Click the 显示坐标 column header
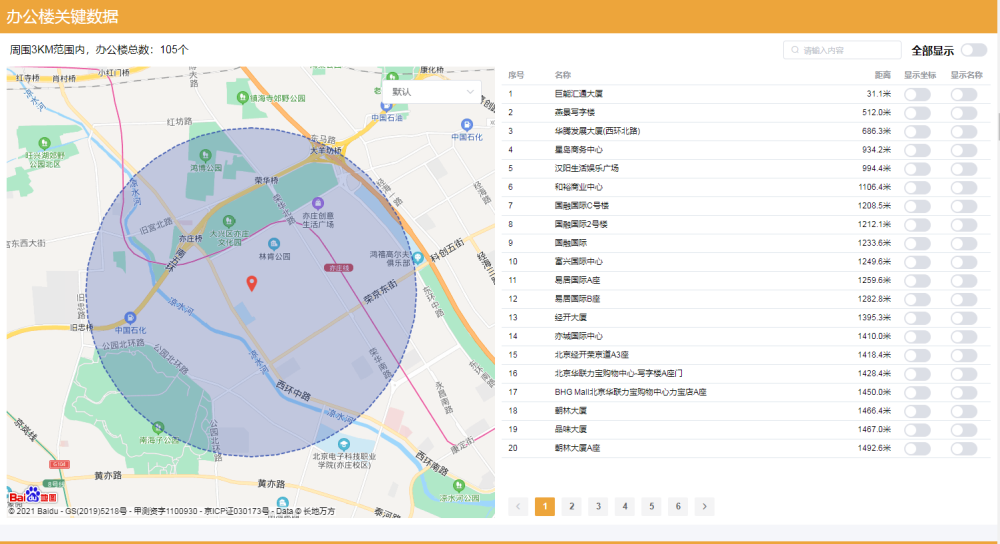The image size is (1000, 544). pos(920,75)
